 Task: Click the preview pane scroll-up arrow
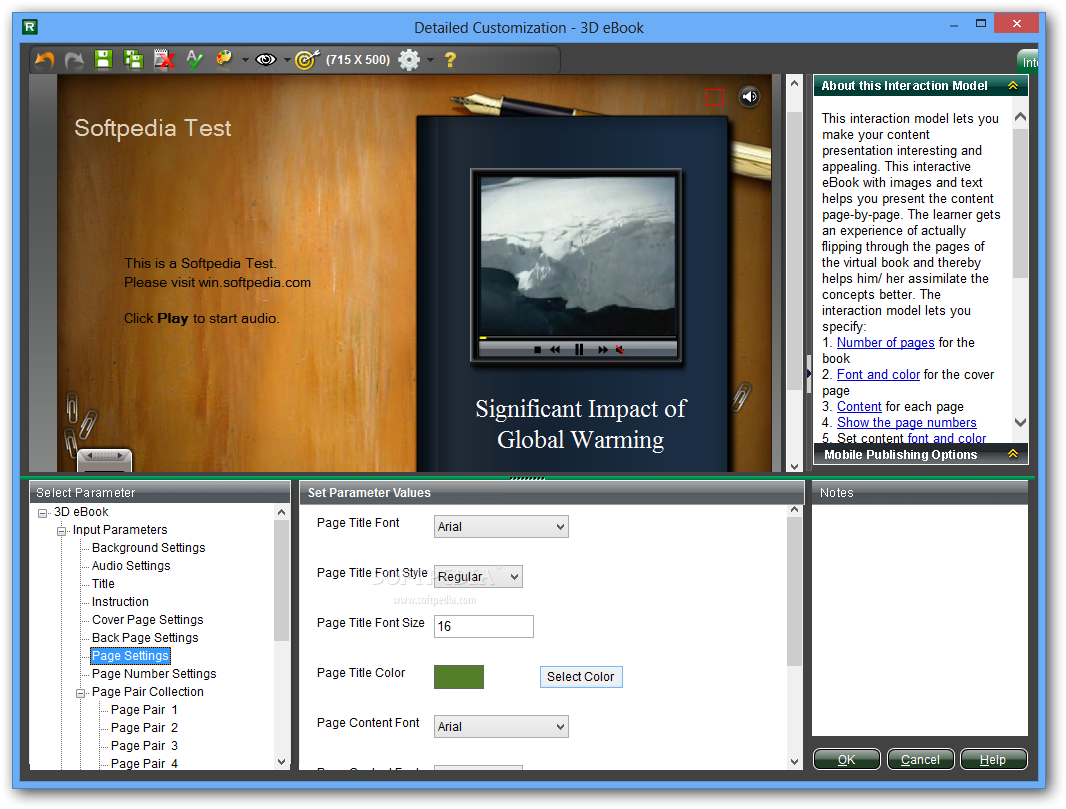click(x=794, y=83)
